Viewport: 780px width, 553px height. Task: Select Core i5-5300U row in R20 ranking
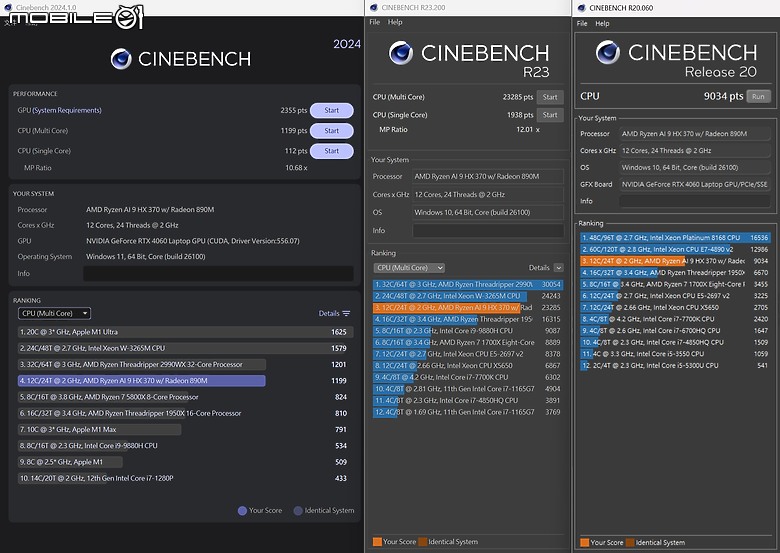[x=675, y=366]
